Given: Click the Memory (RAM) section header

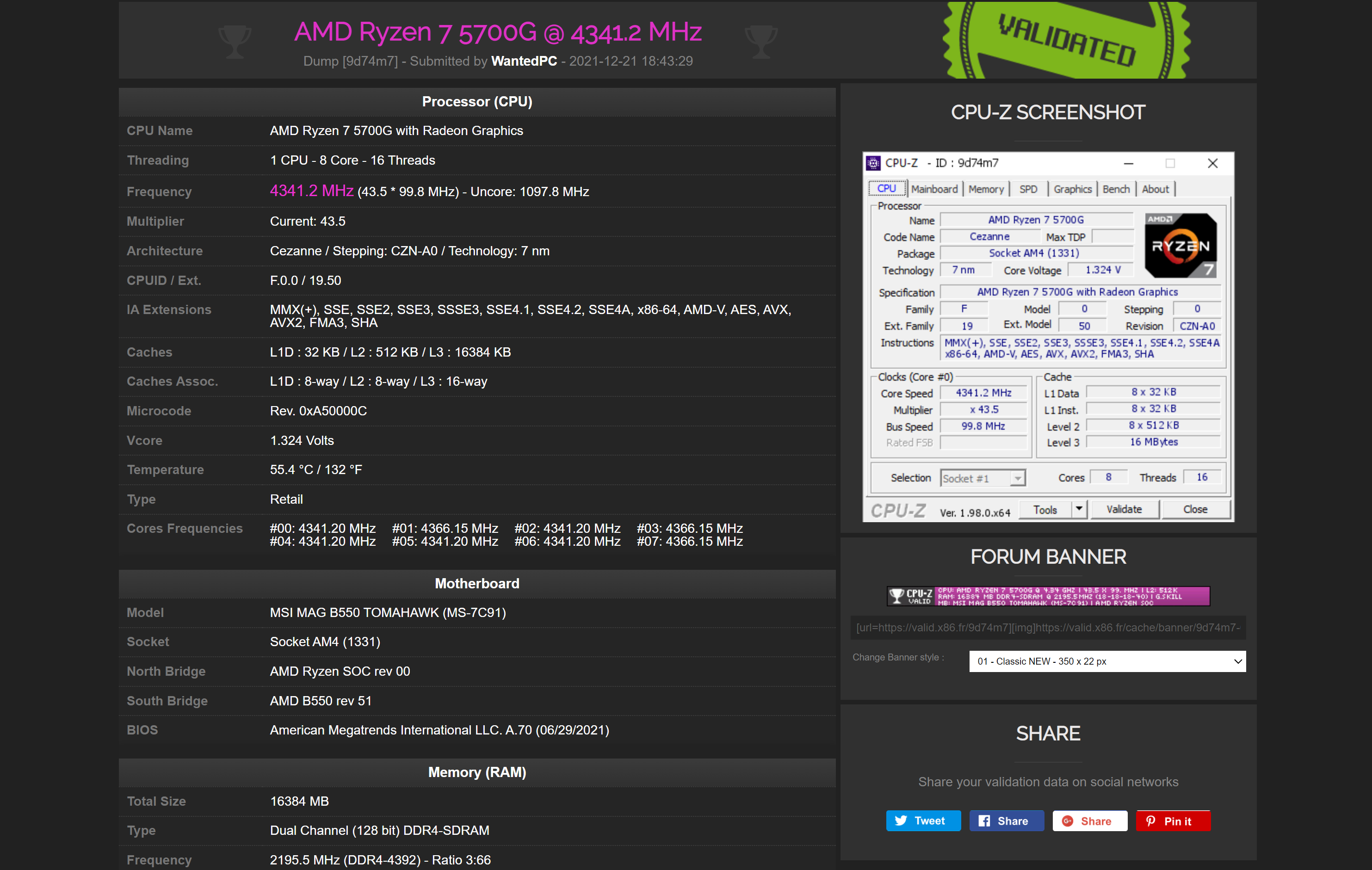Looking at the screenshot, I should (x=477, y=772).
